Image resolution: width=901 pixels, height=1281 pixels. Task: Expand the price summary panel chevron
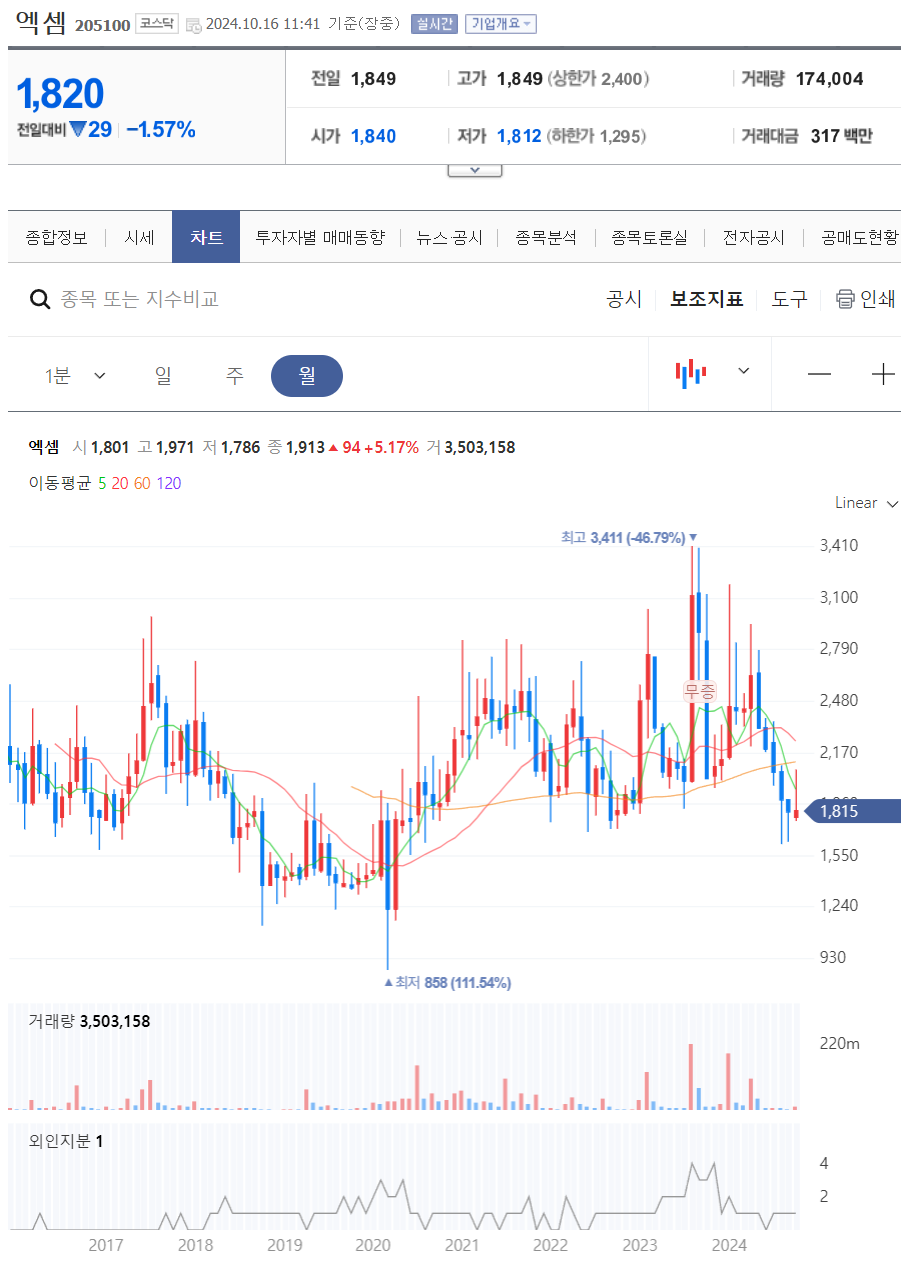point(475,170)
